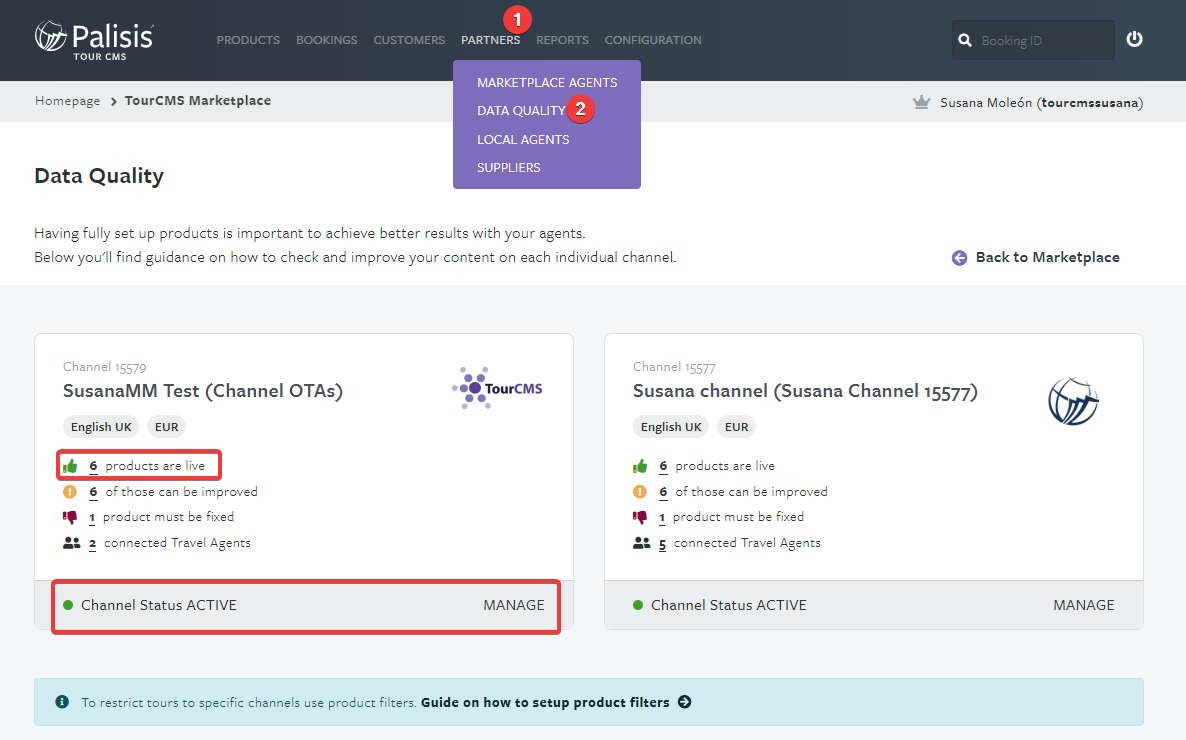Image resolution: width=1186 pixels, height=740 pixels.
Task: Click thumbs-up icon in Susana channel card
Action: click(x=640, y=466)
